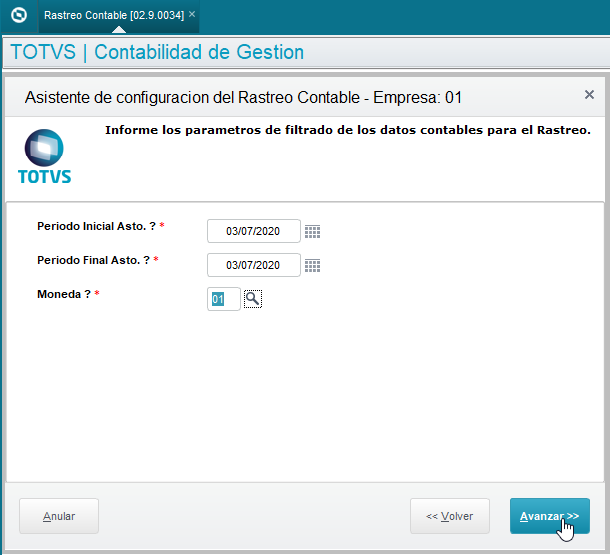Open Moneda lookup magnifier search
610x555 pixels.
[253, 299]
